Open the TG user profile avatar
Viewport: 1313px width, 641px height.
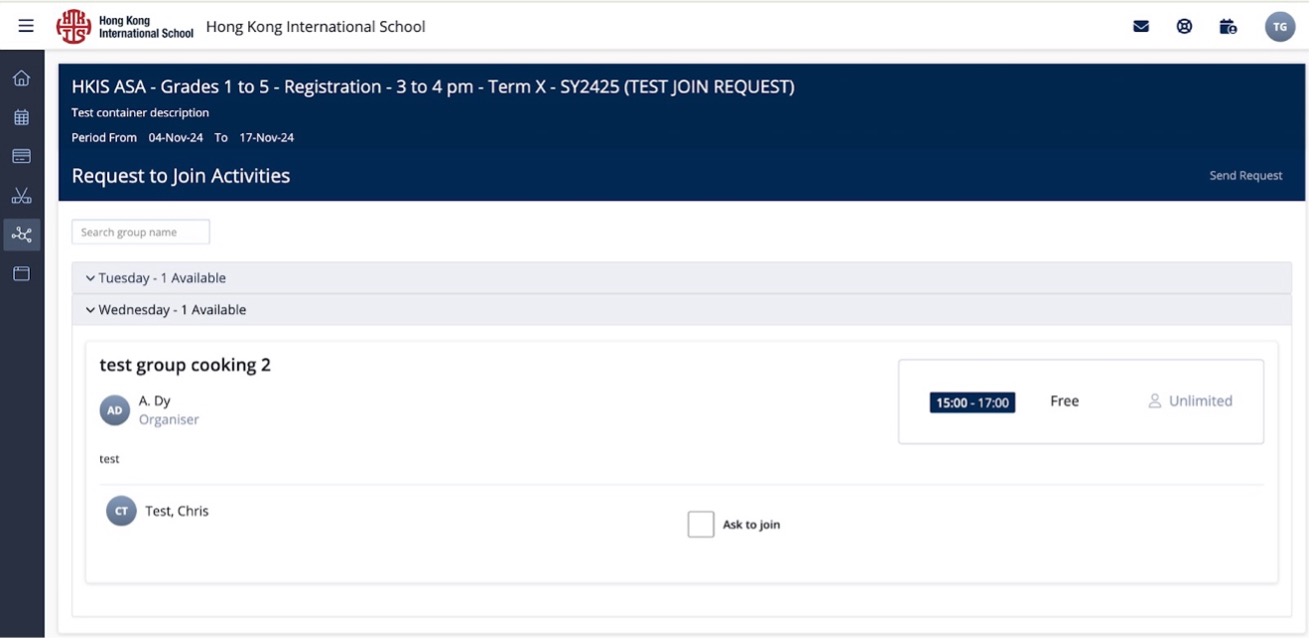point(1280,27)
